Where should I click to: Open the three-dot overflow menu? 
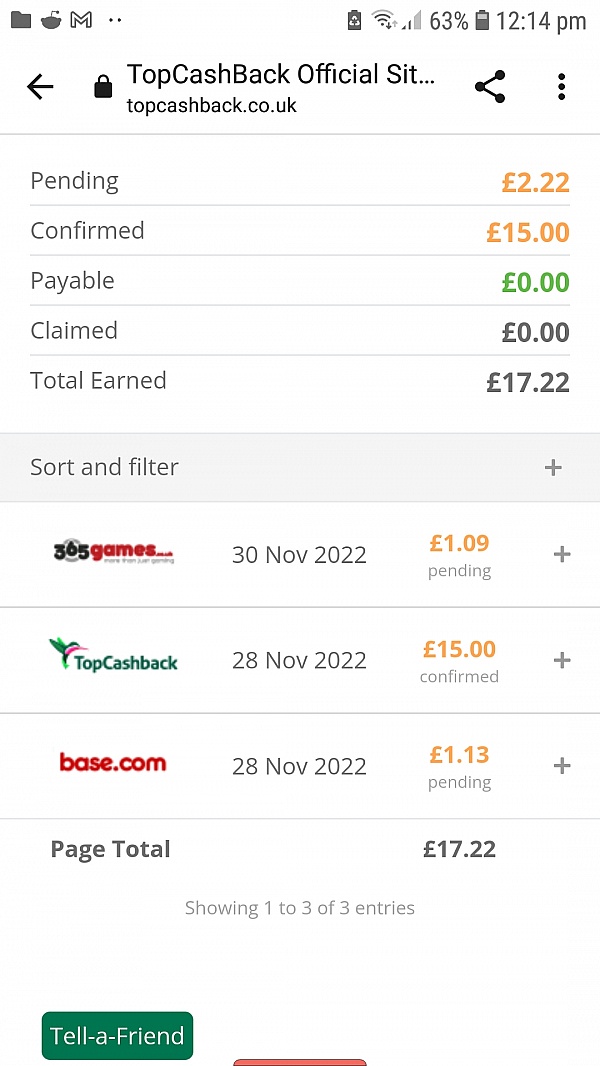[x=562, y=87]
